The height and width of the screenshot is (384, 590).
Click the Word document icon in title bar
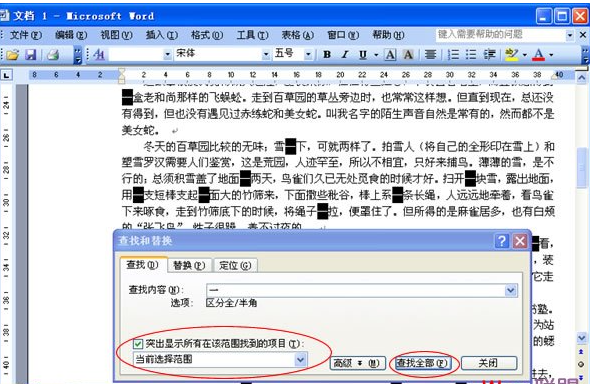point(4,16)
